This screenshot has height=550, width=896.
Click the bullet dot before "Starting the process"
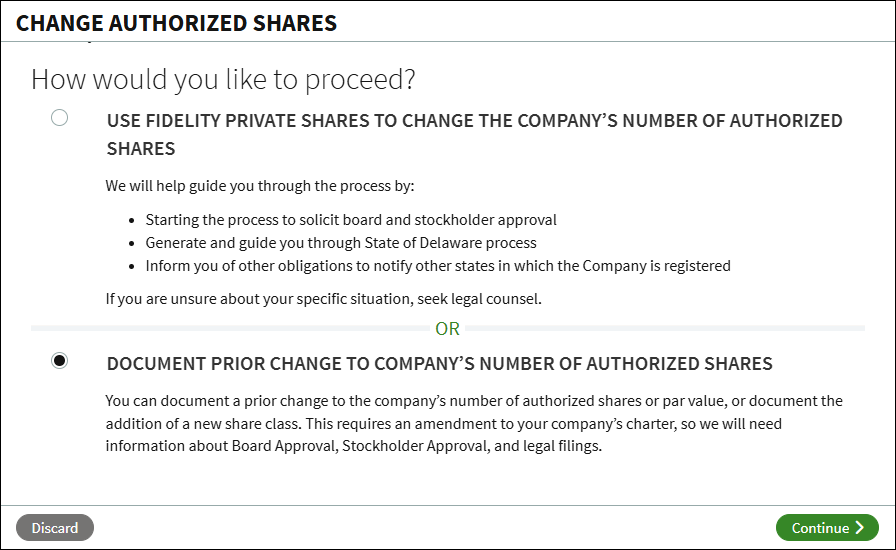coord(135,220)
